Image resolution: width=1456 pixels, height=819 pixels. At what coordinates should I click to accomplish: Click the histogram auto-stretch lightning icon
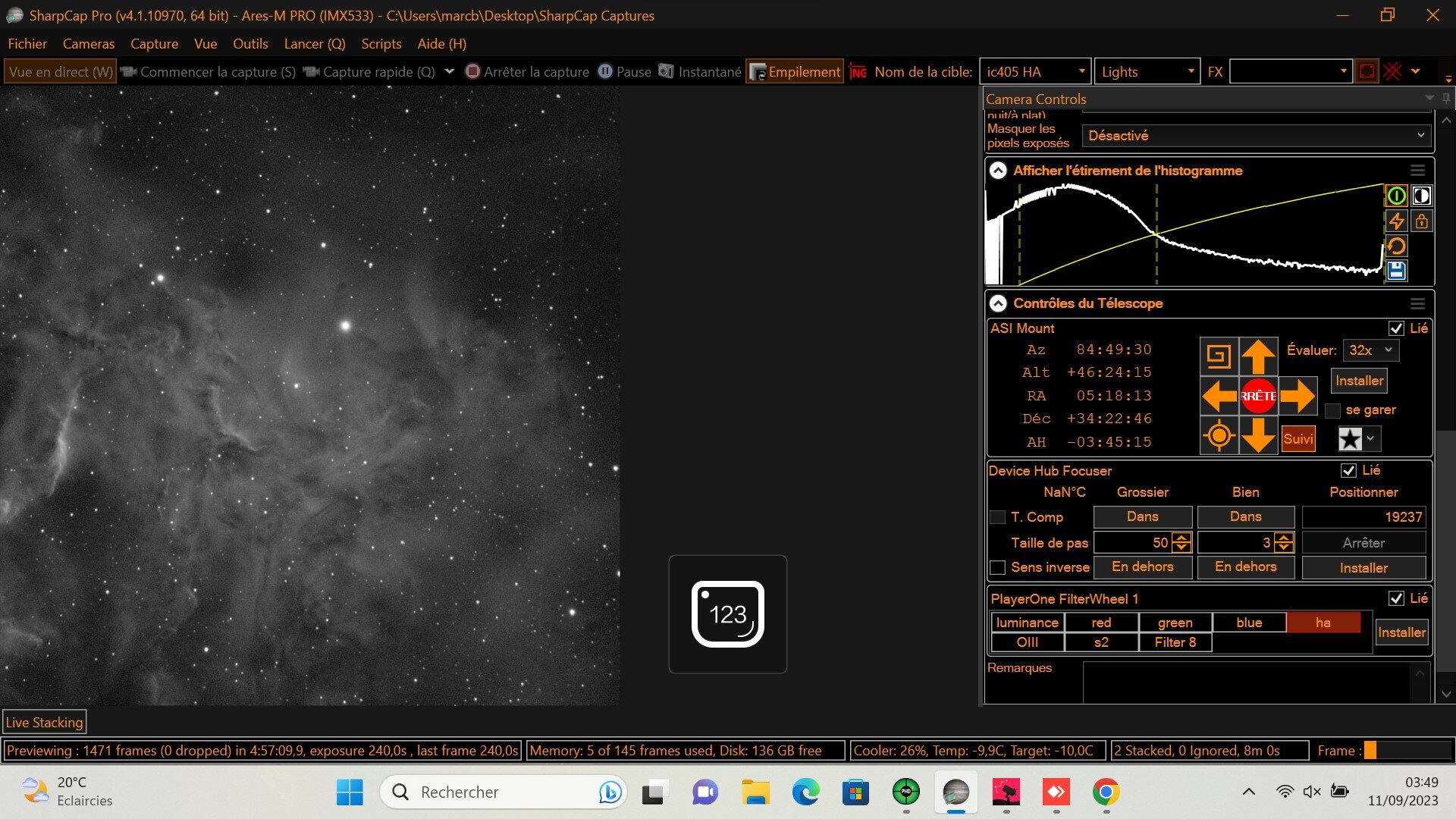[1396, 221]
